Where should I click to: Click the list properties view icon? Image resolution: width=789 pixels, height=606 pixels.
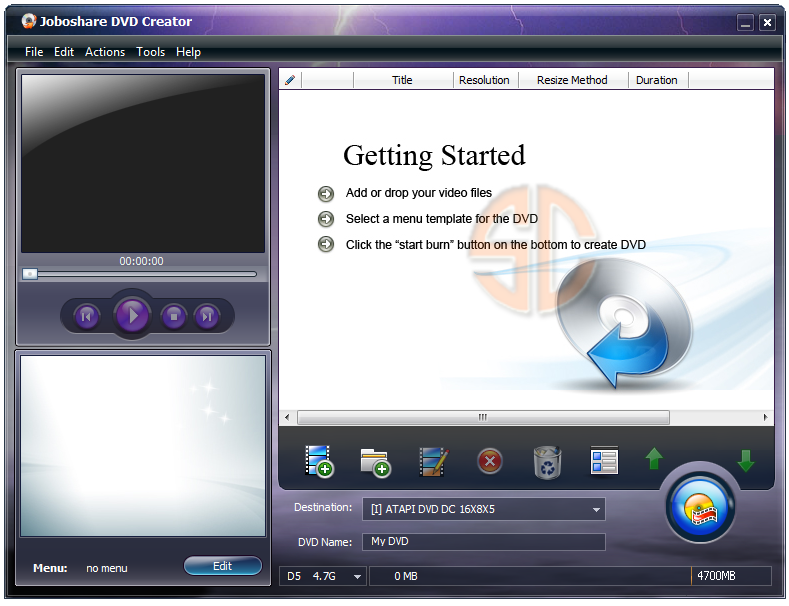coord(604,461)
